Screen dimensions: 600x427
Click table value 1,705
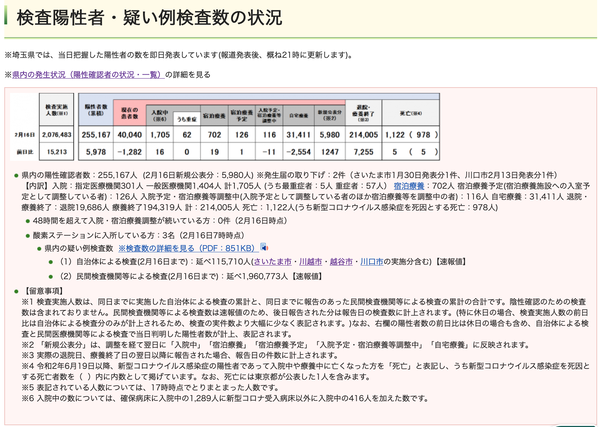(x=160, y=135)
